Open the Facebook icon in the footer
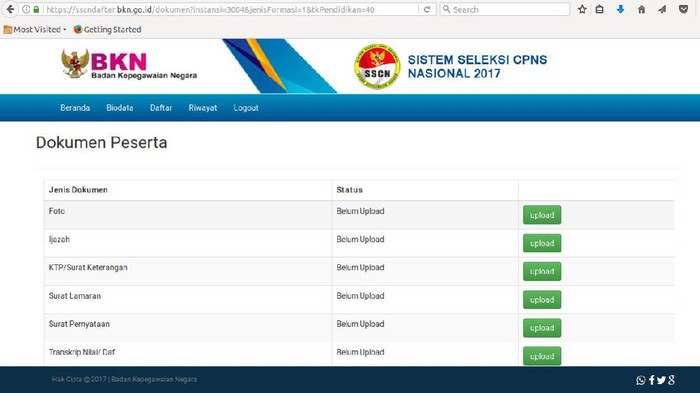This screenshot has width=700, height=393. (x=652, y=380)
